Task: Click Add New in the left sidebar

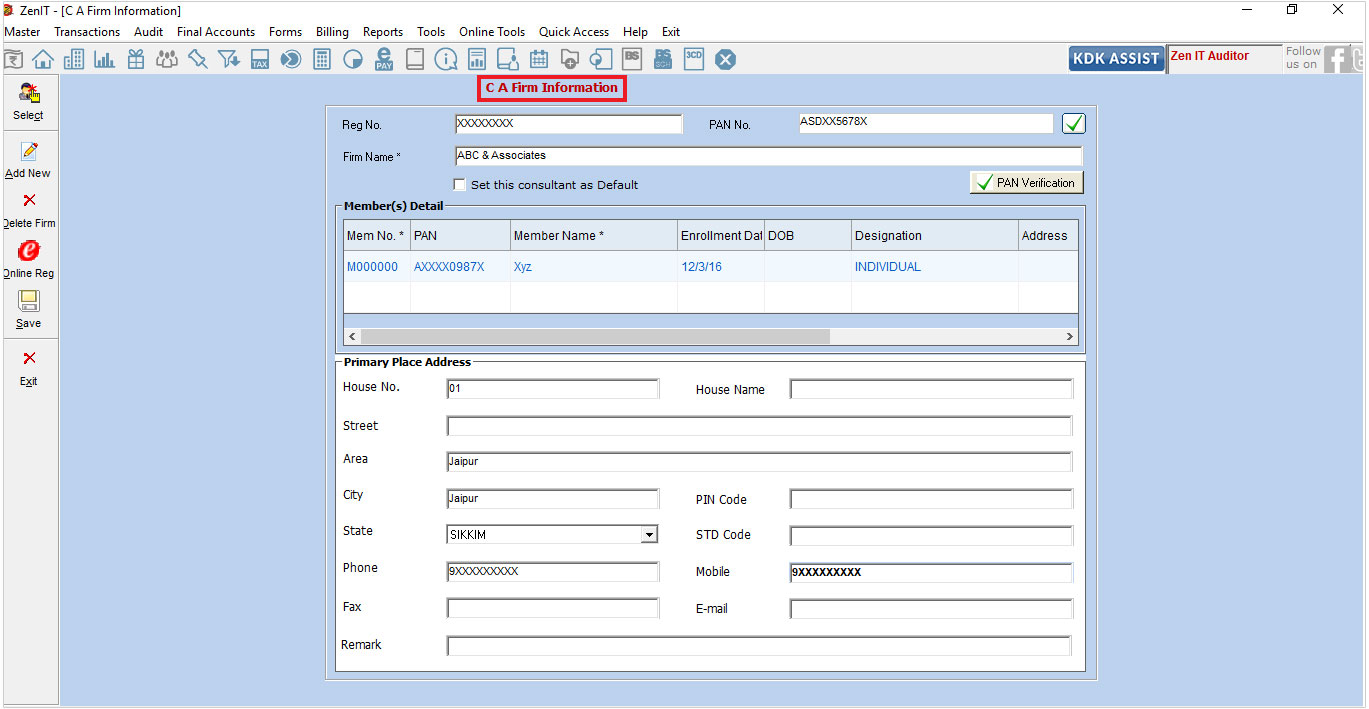Action: (29, 160)
